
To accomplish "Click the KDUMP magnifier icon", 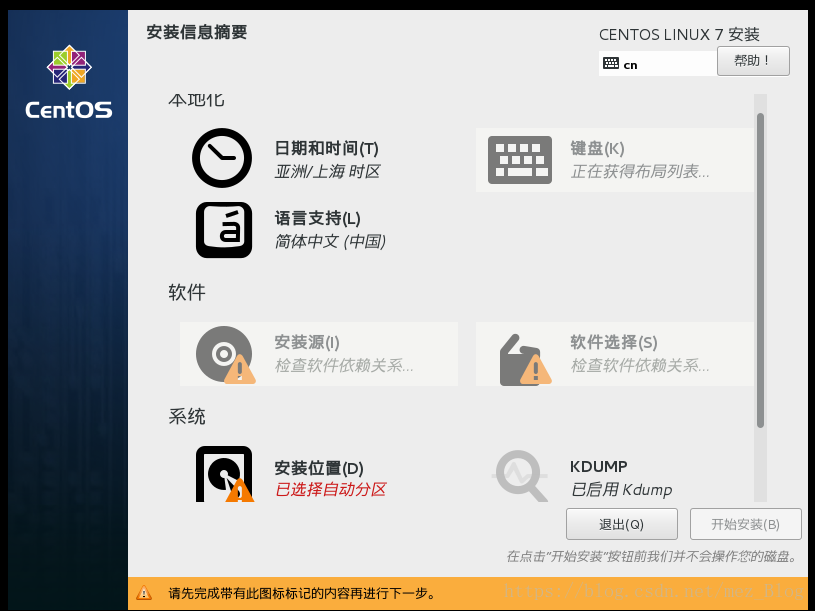I will [518, 471].
